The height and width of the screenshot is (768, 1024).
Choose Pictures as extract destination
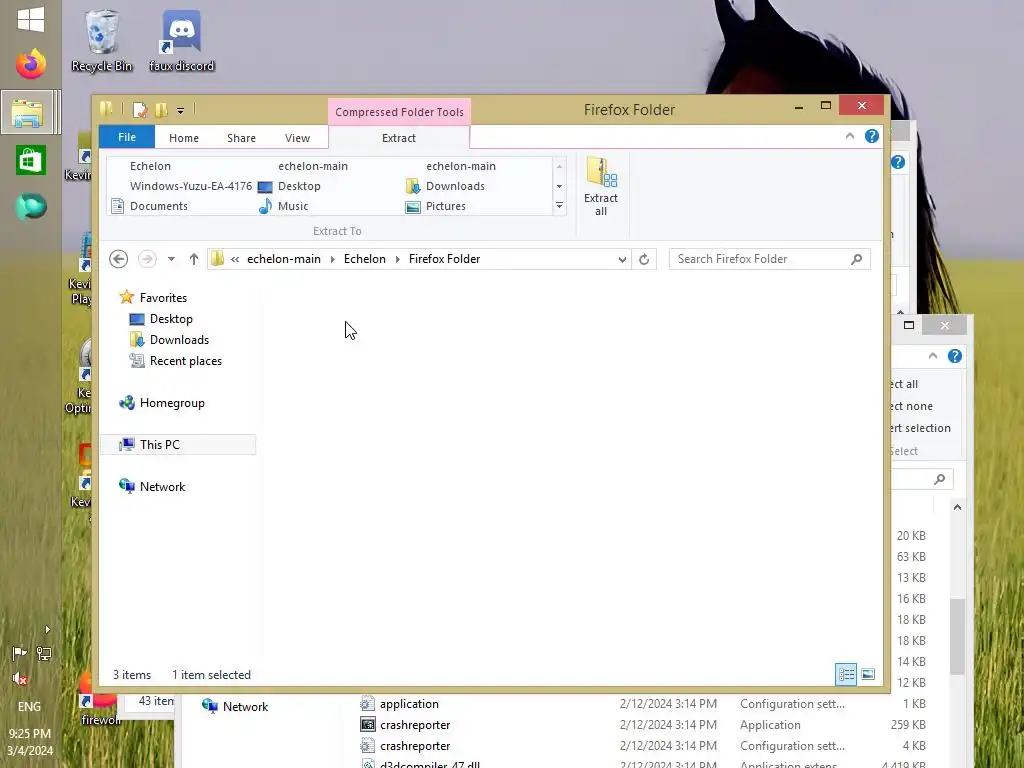445,206
